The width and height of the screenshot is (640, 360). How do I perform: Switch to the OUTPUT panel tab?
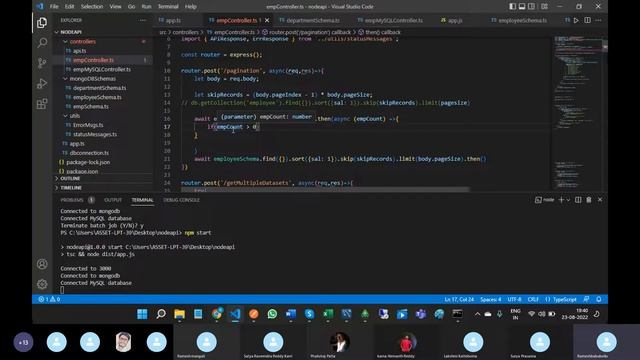pyautogui.click(x=113, y=200)
